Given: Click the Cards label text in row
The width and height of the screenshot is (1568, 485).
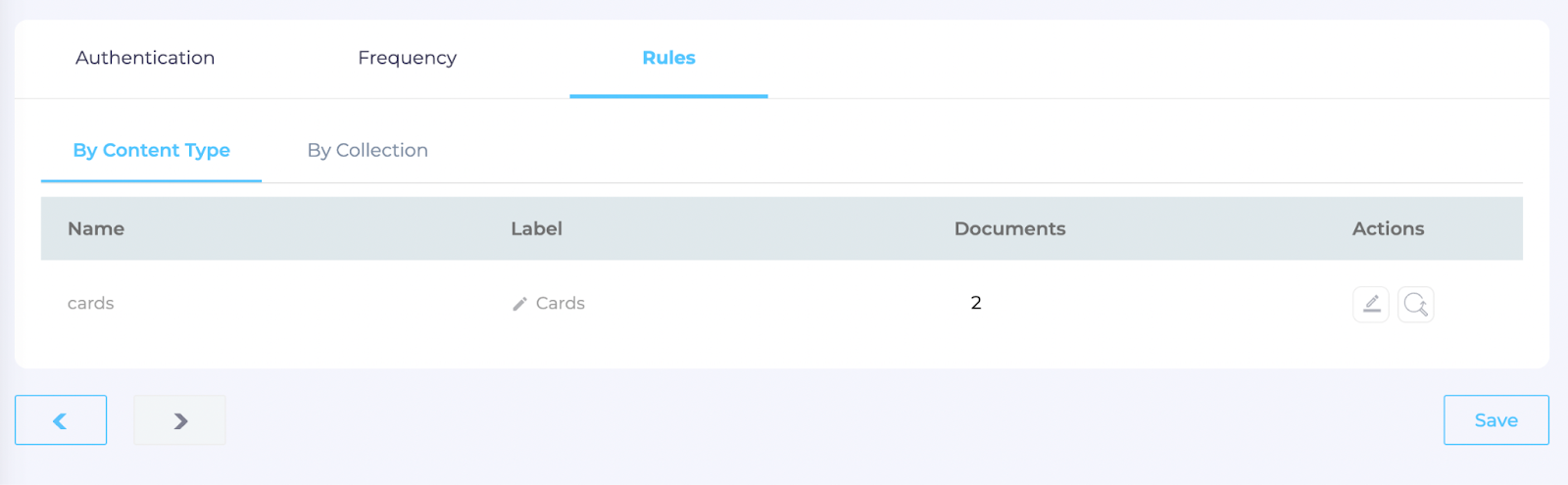Looking at the screenshot, I should [561, 304].
